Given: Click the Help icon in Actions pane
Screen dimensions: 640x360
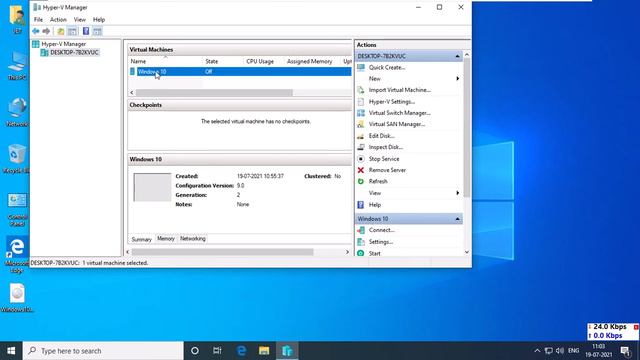Looking at the screenshot, I should coord(361,205).
